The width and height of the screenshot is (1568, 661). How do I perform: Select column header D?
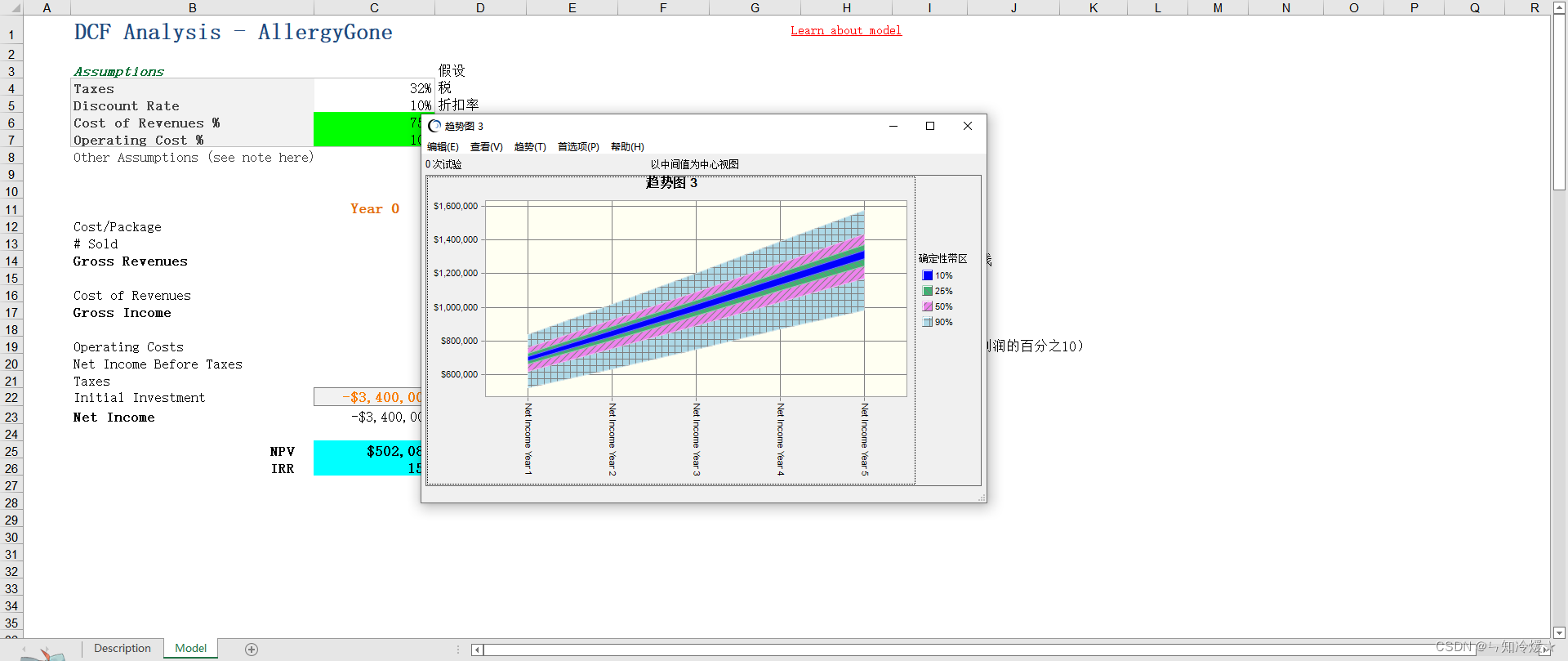coord(480,7)
